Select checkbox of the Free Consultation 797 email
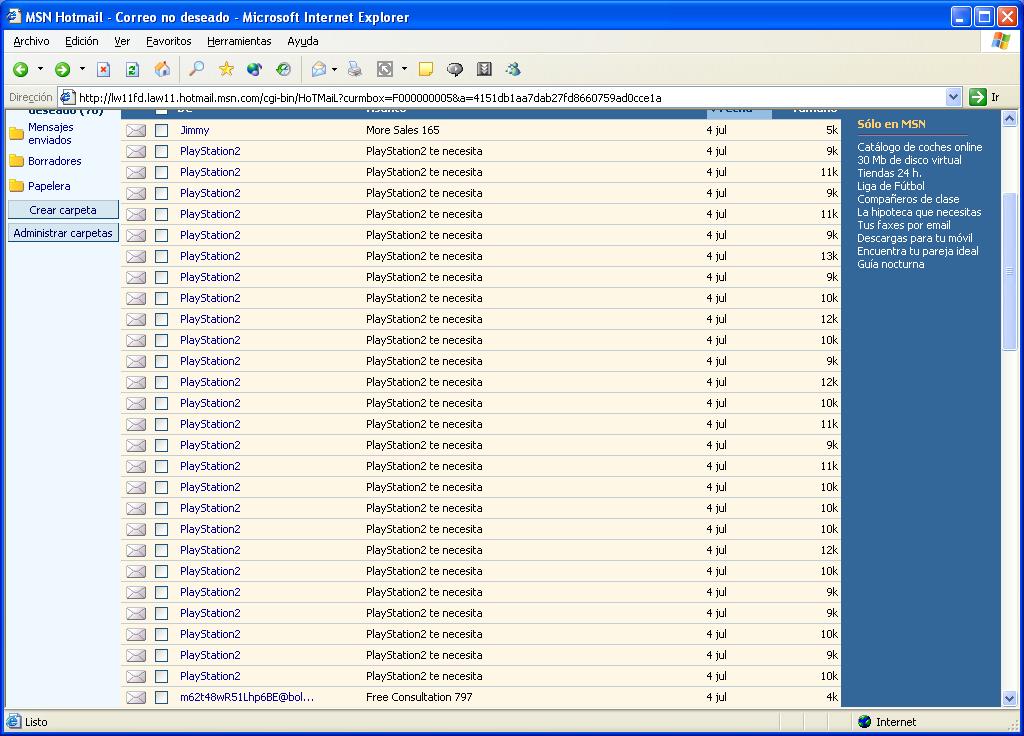Image resolution: width=1024 pixels, height=736 pixels. tap(161, 697)
